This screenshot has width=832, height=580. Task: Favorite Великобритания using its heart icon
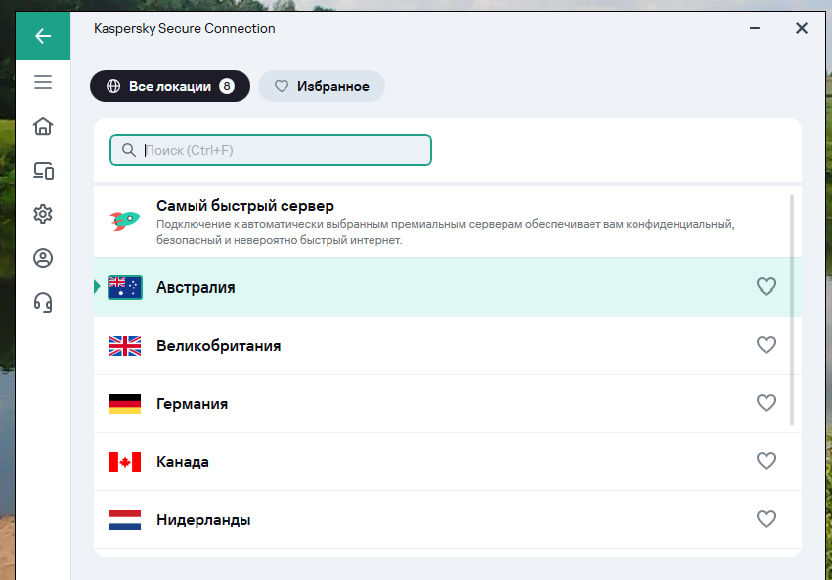click(x=766, y=345)
